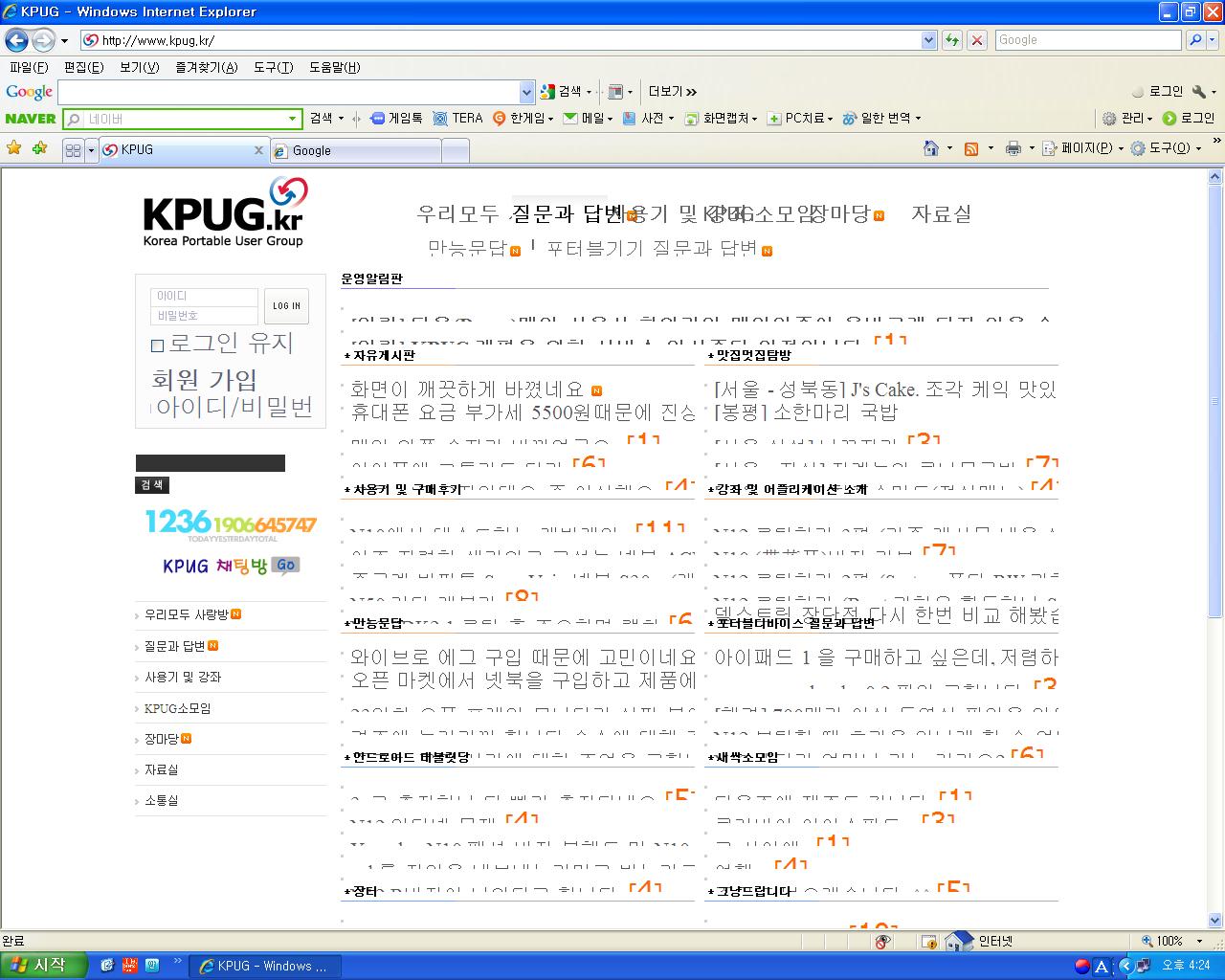Open KPUG소모임 sidebar link
Screen dimensions: 1225x980
coord(177,708)
